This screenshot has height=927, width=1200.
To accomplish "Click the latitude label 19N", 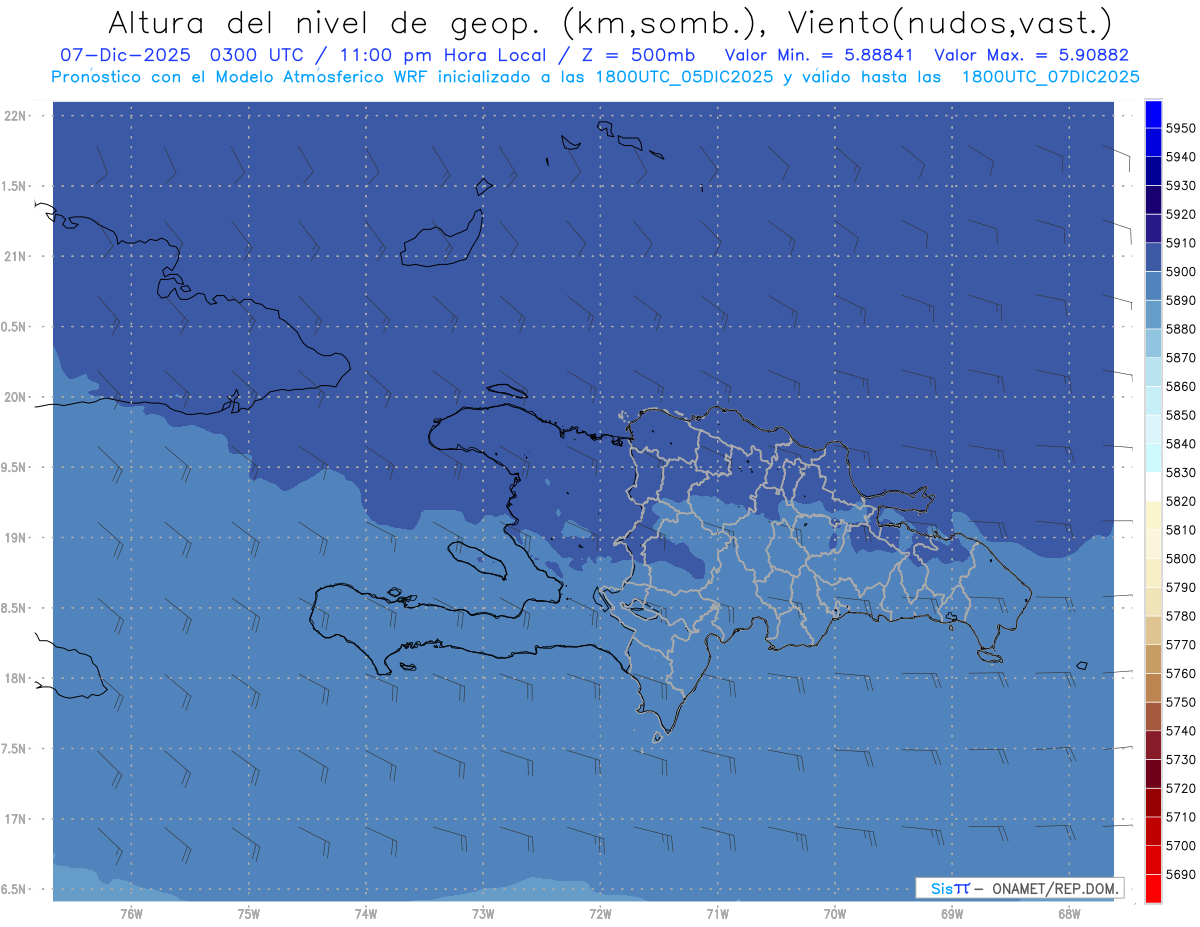I will 15,538.
